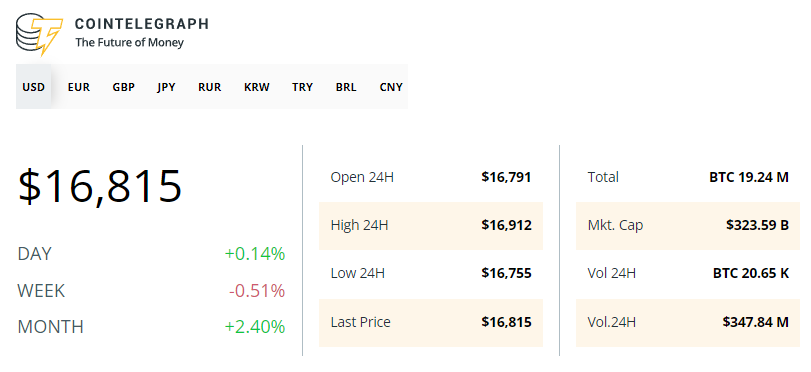
Task: Switch to the GBP currency tab
Action: pyautogui.click(x=124, y=87)
